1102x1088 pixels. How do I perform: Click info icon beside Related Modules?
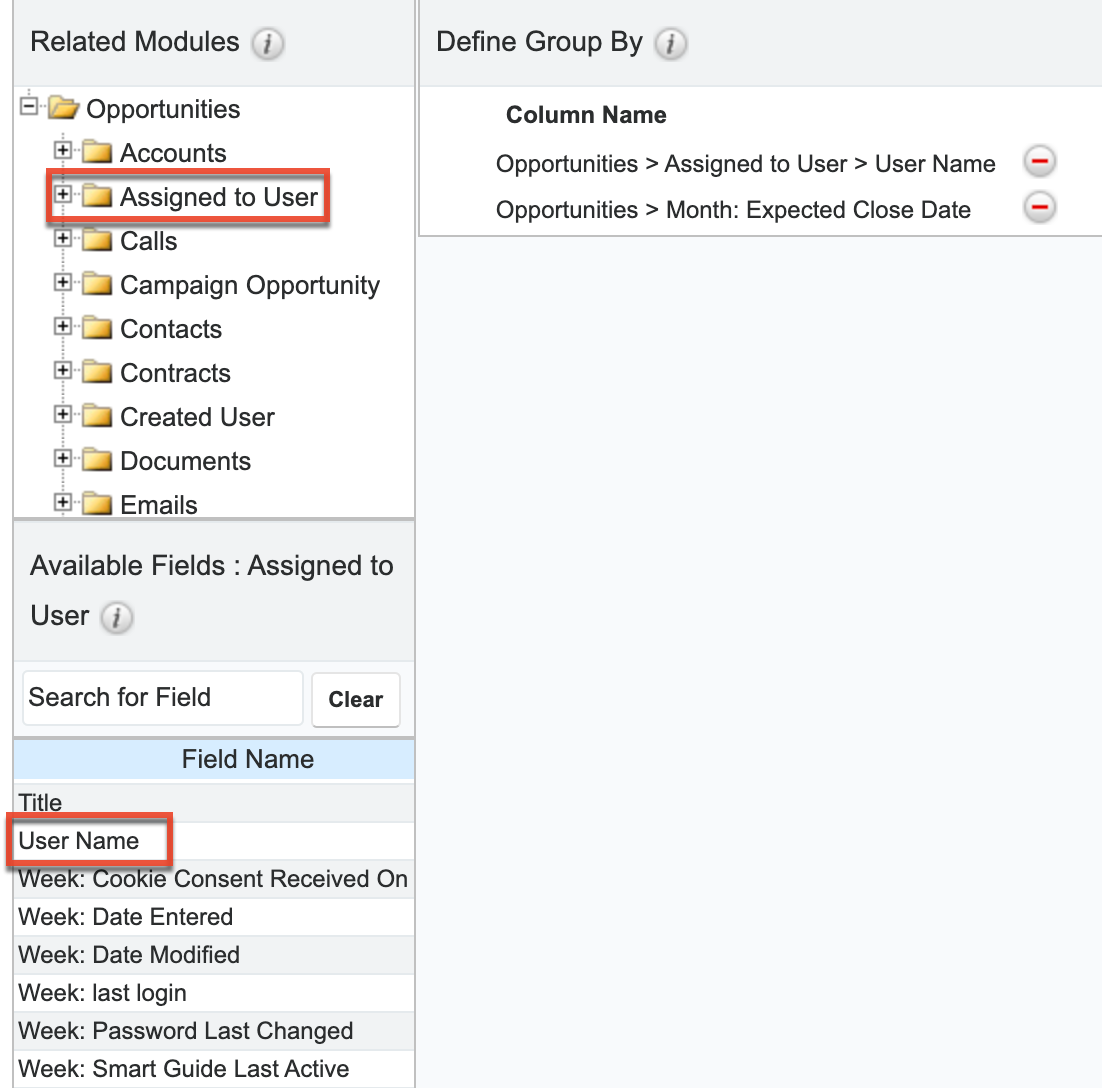(268, 44)
